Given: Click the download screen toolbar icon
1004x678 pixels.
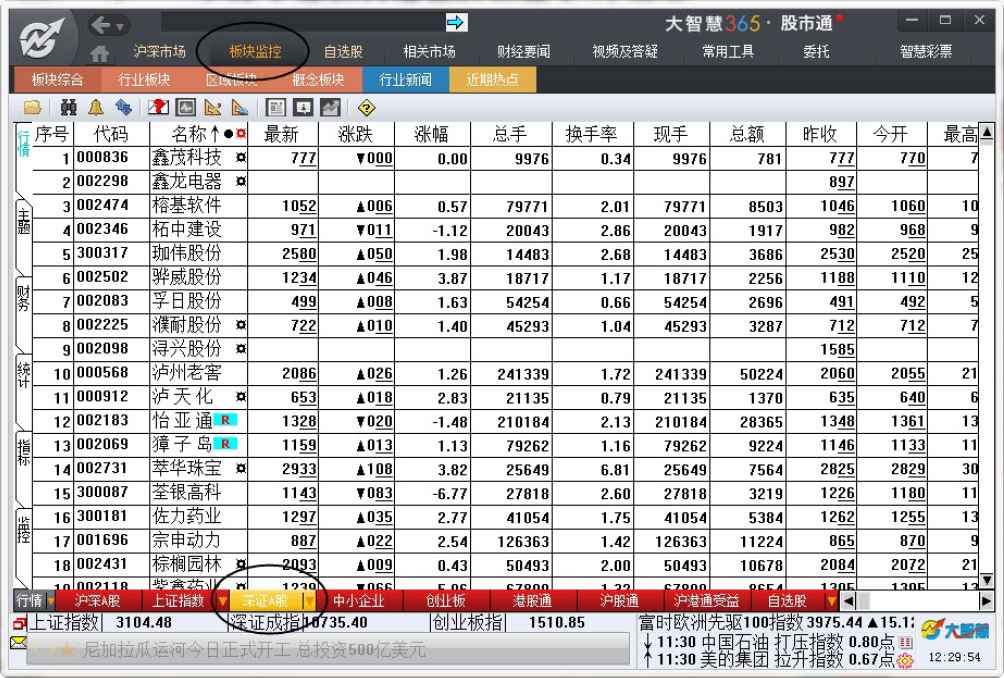Looking at the screenshot, I should (303, 108).
